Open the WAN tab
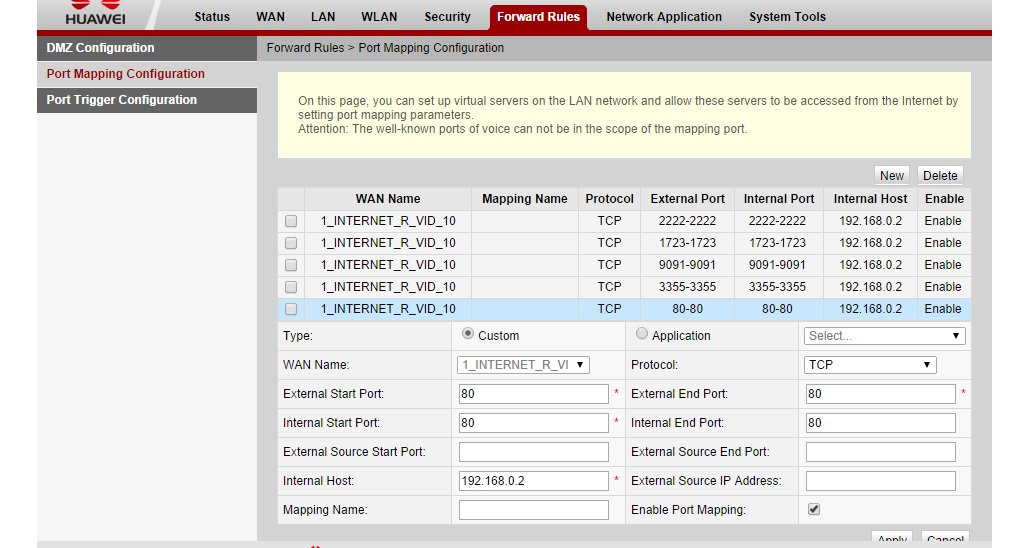 tap(270, 17)
